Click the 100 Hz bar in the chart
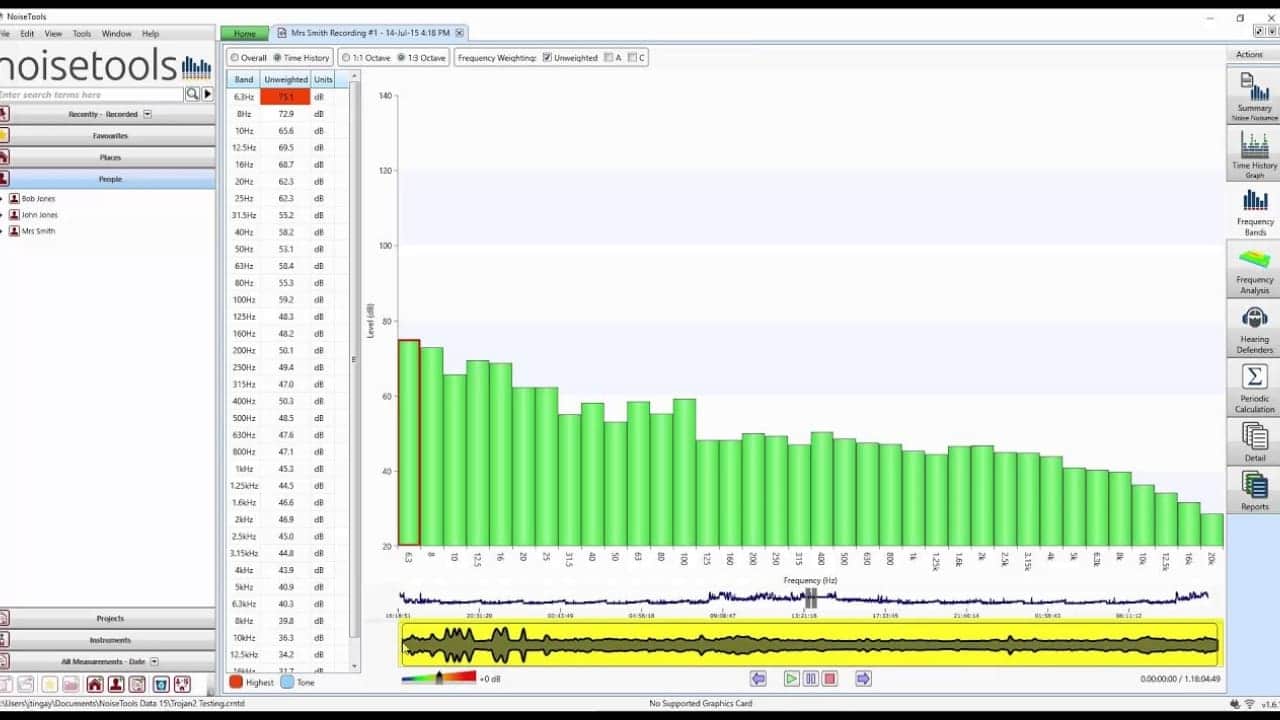 684,472
